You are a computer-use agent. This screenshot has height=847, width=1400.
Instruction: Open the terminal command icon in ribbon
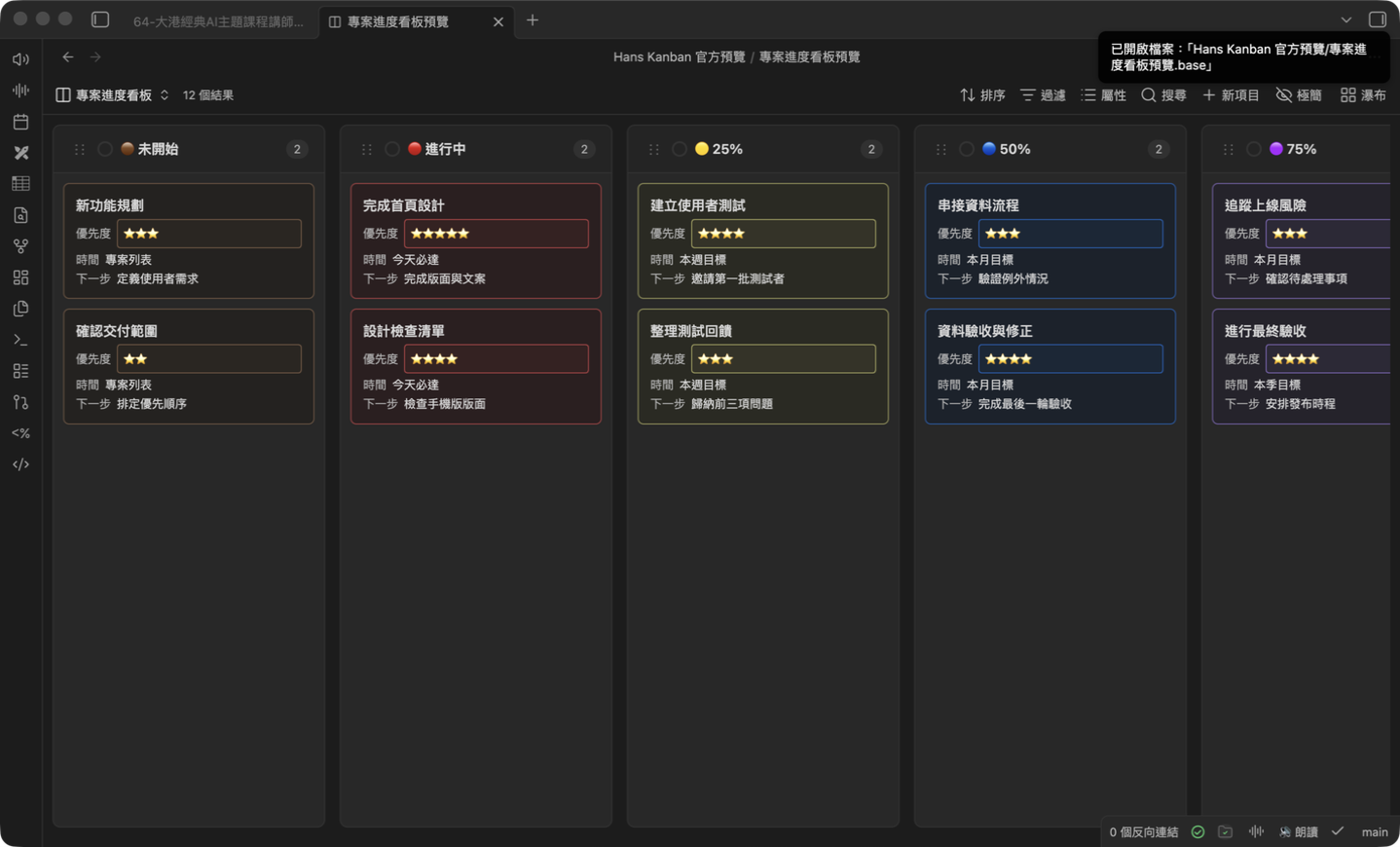point(20,340)
